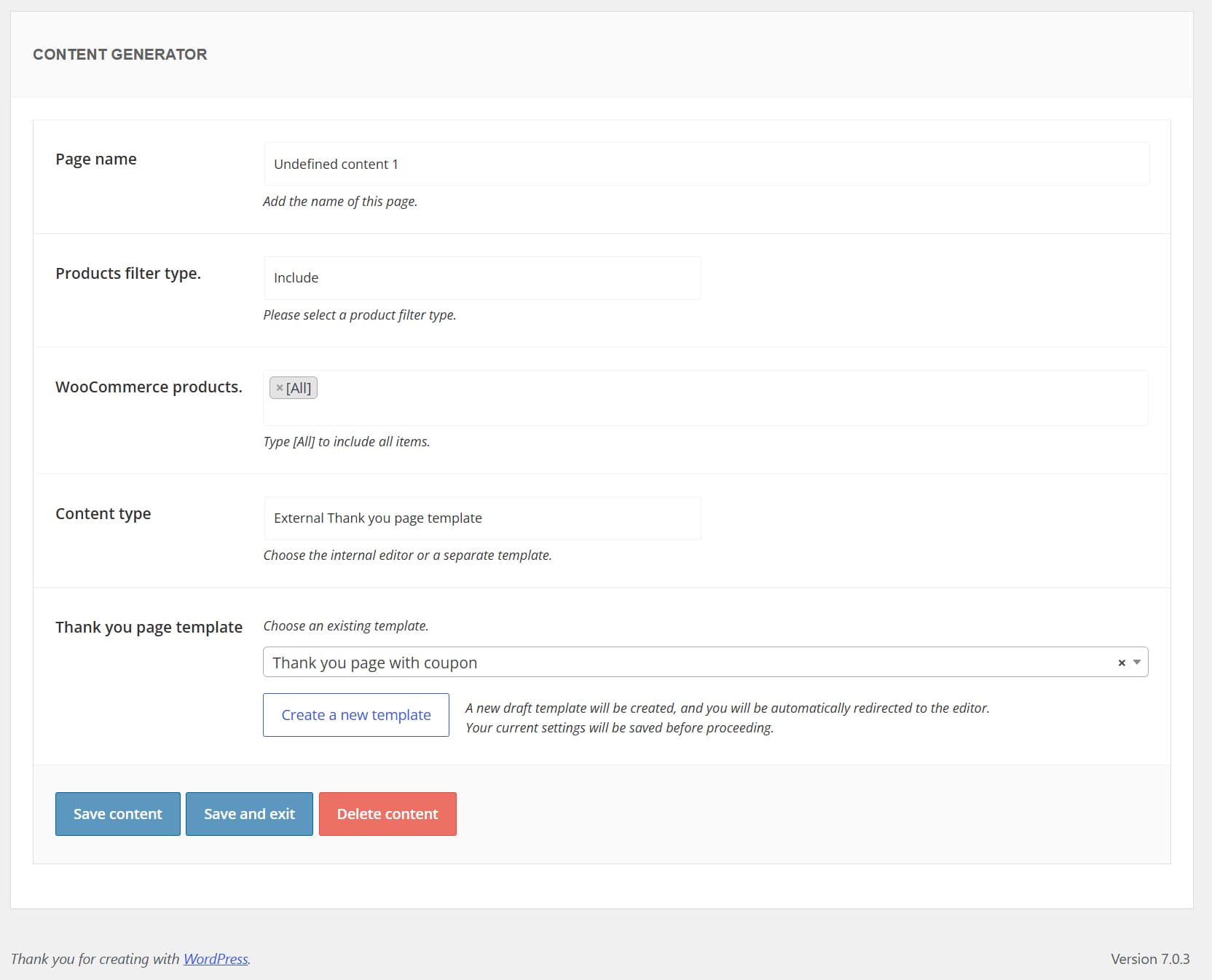Click the 'Thank you page template' label

(149, 628)
